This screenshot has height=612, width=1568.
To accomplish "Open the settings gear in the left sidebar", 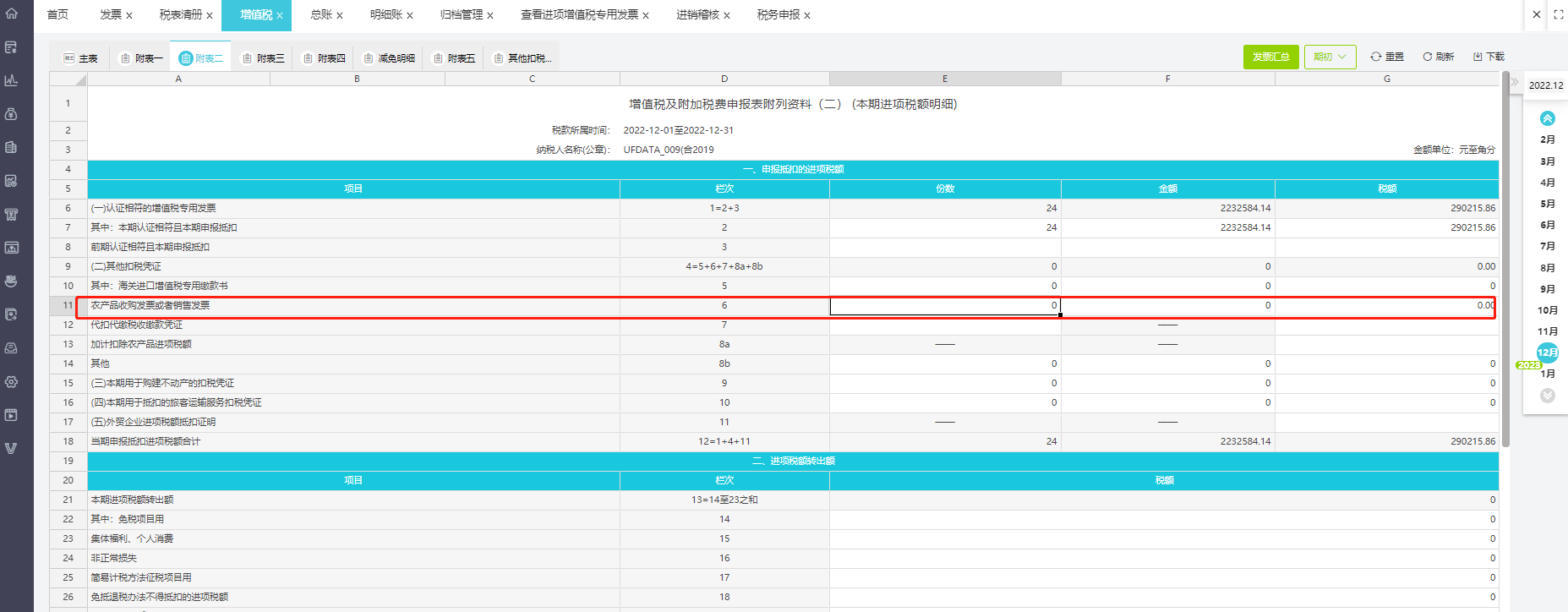I will coord(12,382).
